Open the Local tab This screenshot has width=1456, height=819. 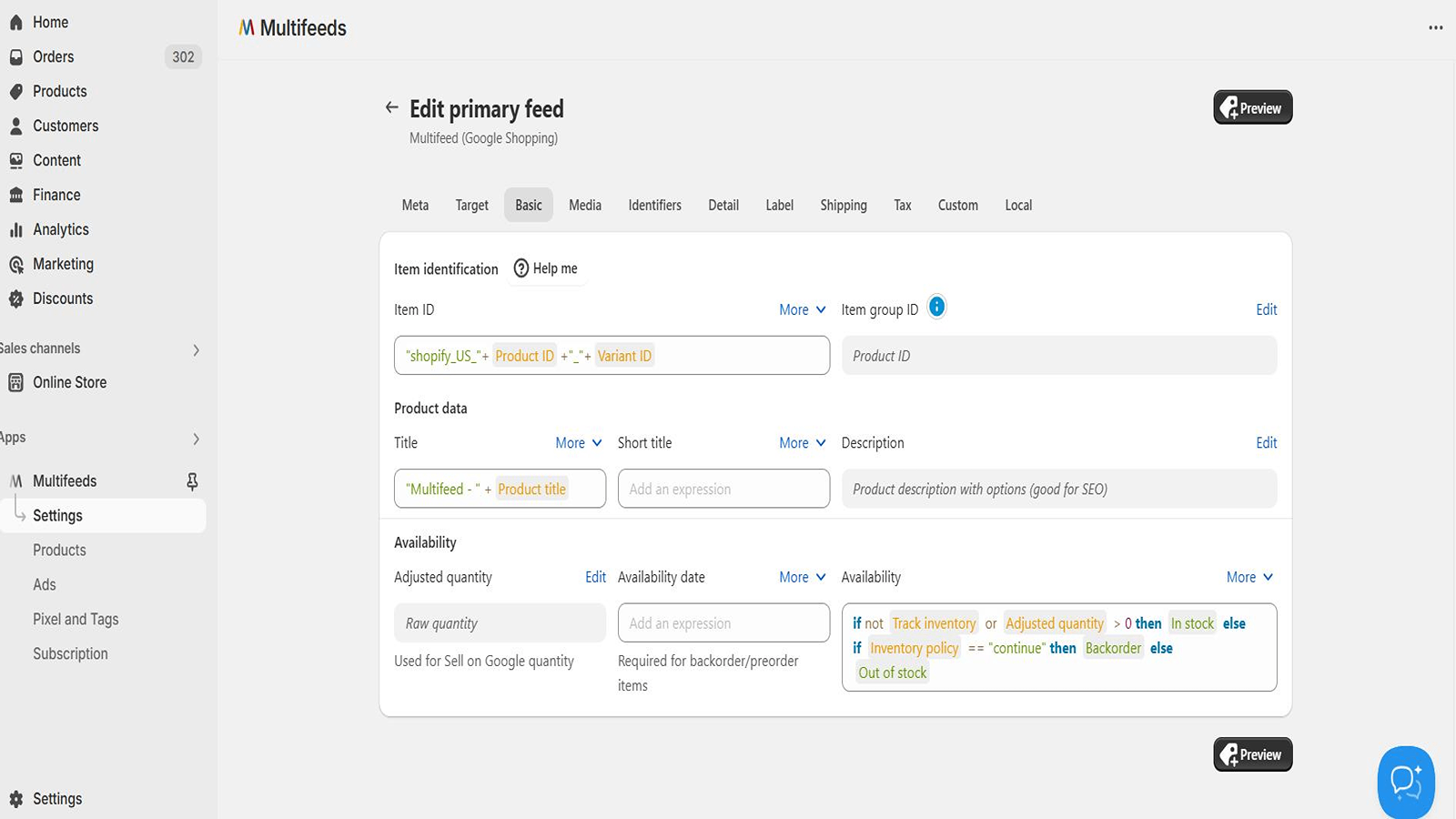coord(1018,205)
